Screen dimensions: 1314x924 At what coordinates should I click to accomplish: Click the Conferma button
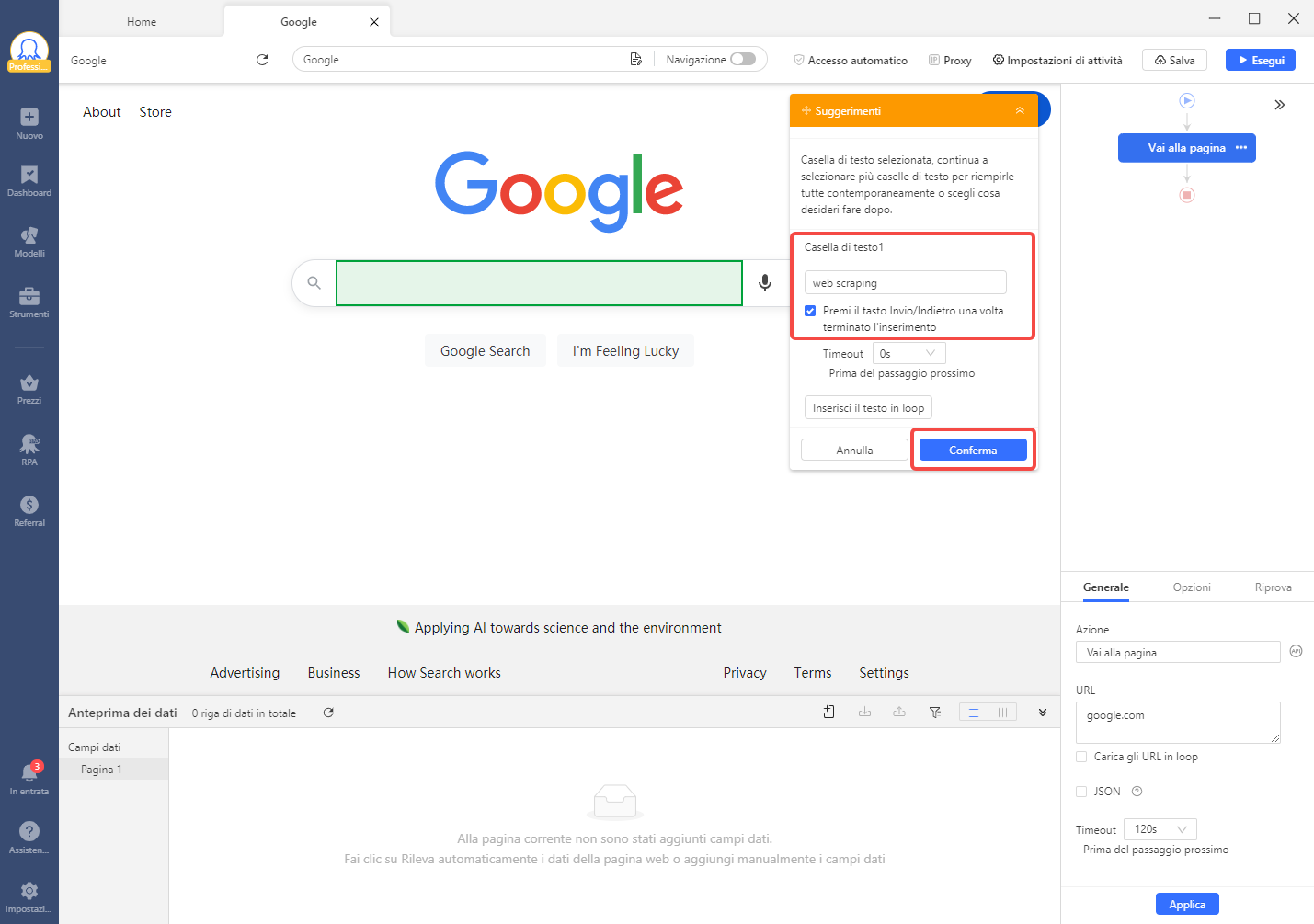[973, 451]
